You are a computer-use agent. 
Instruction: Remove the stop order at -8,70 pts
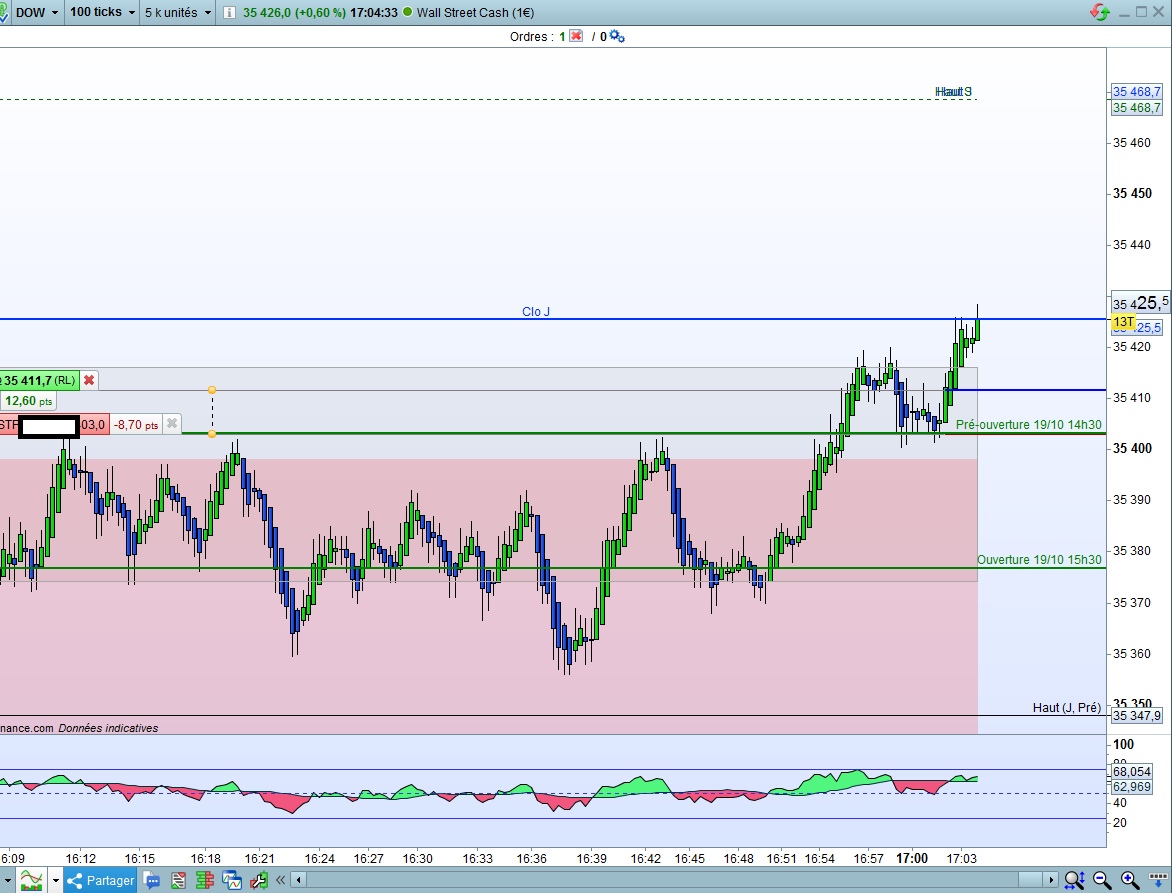[172, 424]
